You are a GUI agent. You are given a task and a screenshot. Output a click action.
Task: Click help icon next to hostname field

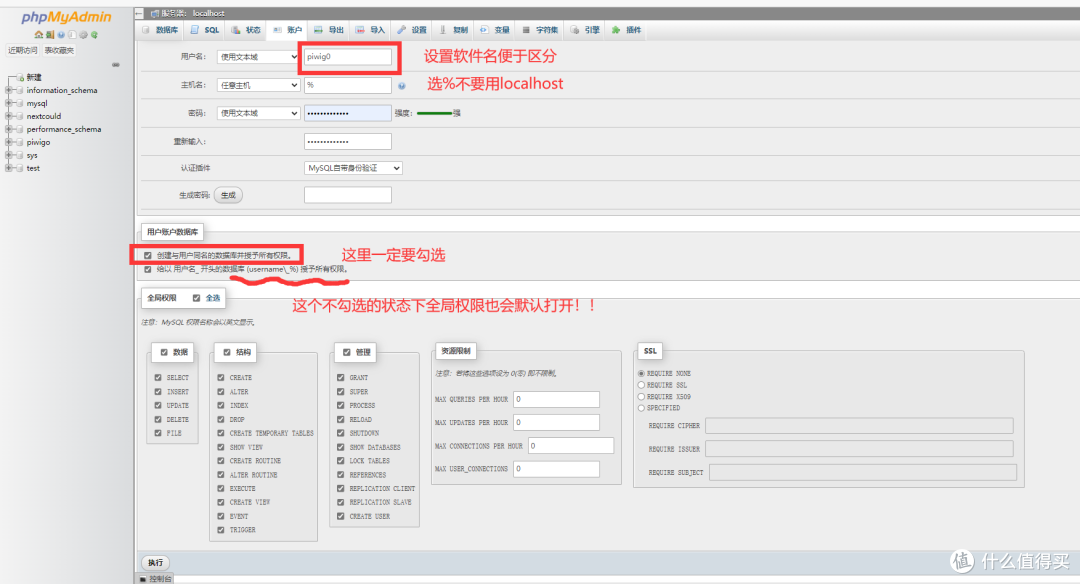[x=402, y=85]
